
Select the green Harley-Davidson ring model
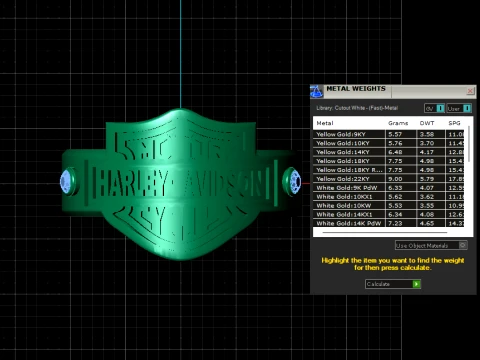point(180,183)
